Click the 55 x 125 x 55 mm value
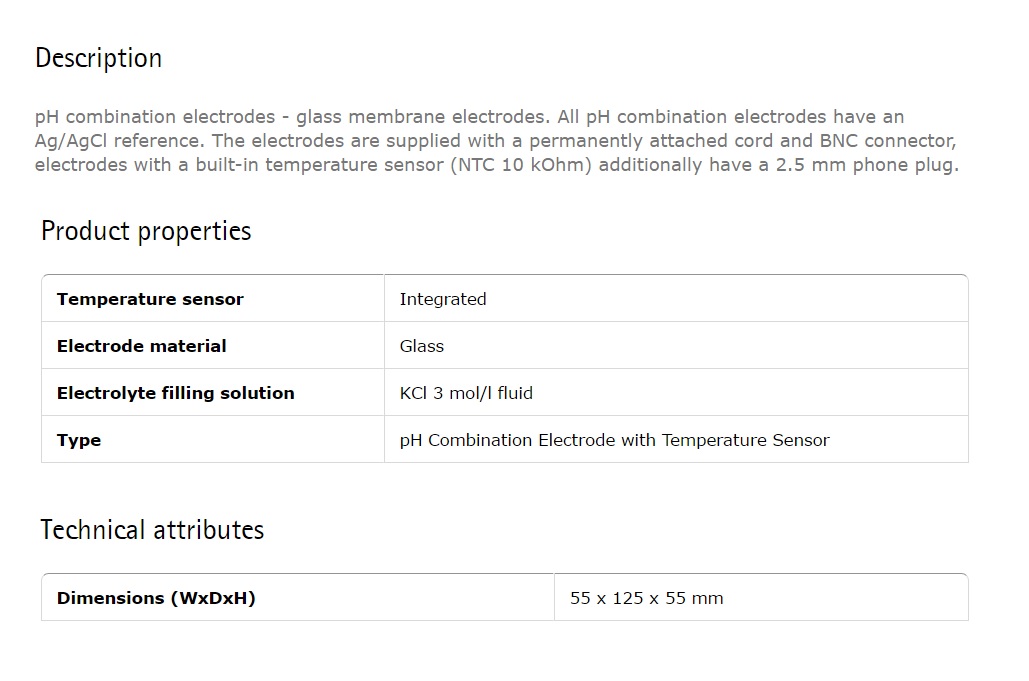Image resolution: width=1029 pixels, height=681 pixels. [x=646, y=598]
